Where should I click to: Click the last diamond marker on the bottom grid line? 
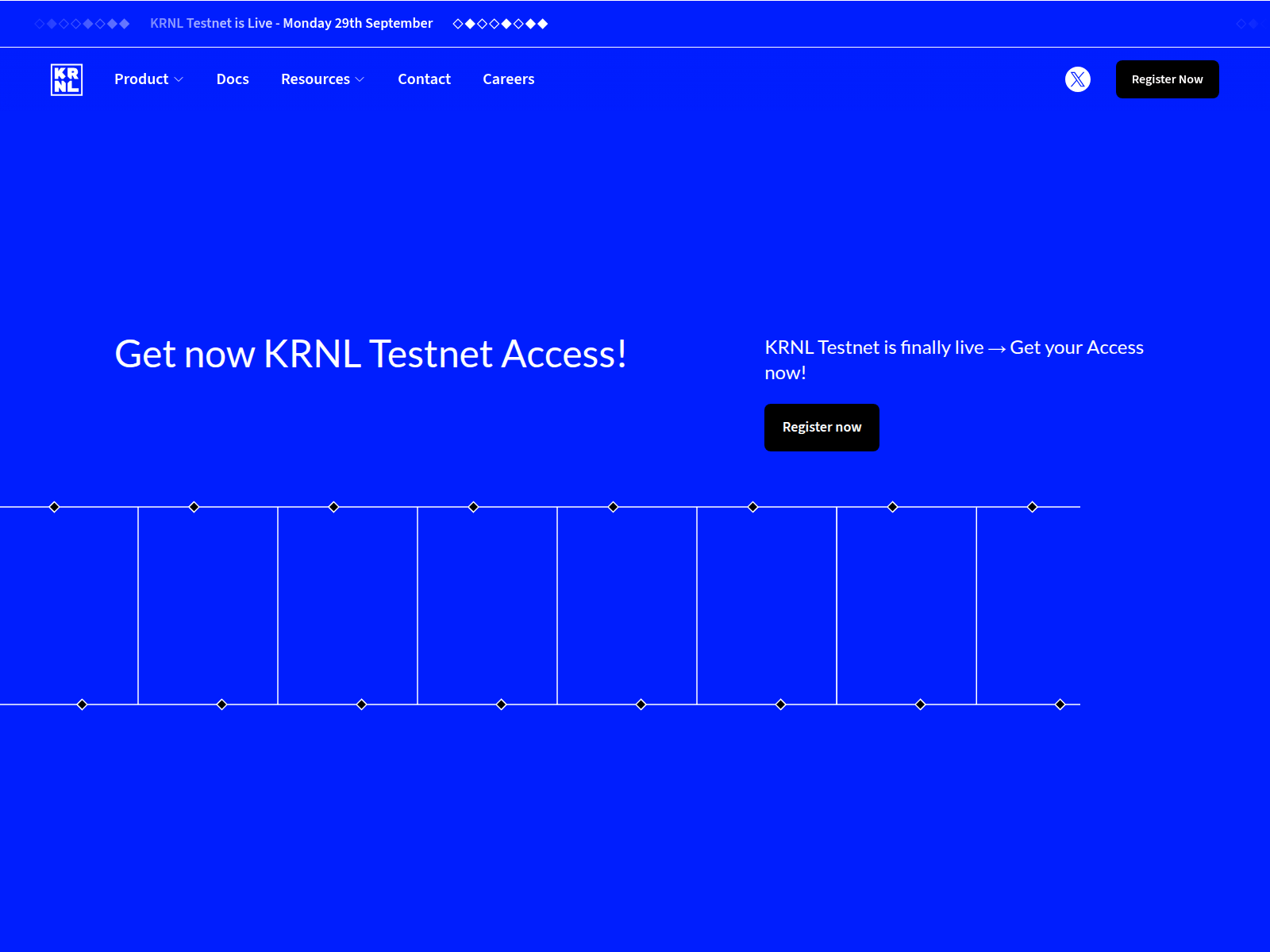point(1060,704)
